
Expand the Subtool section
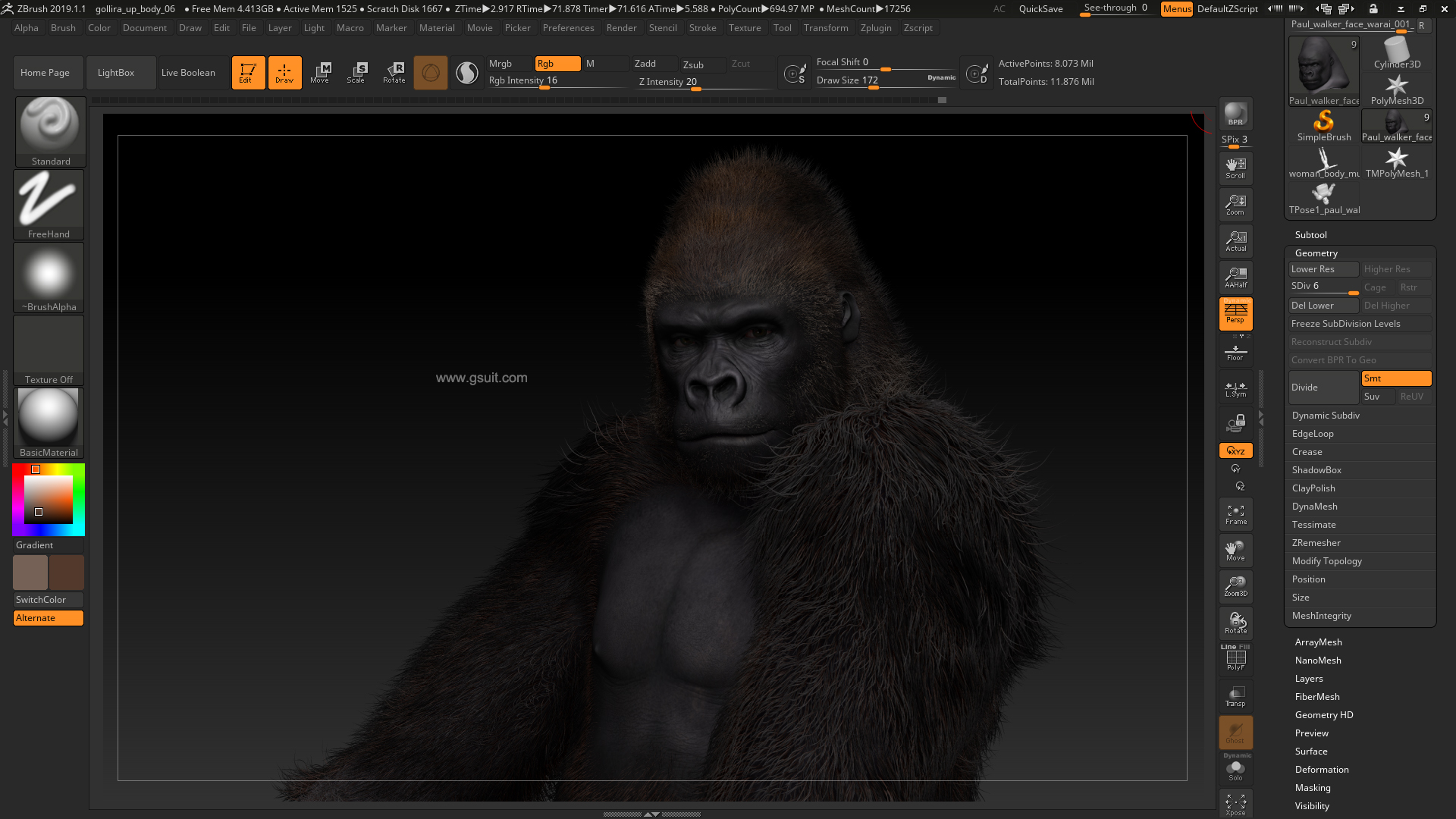point(1311,235)
